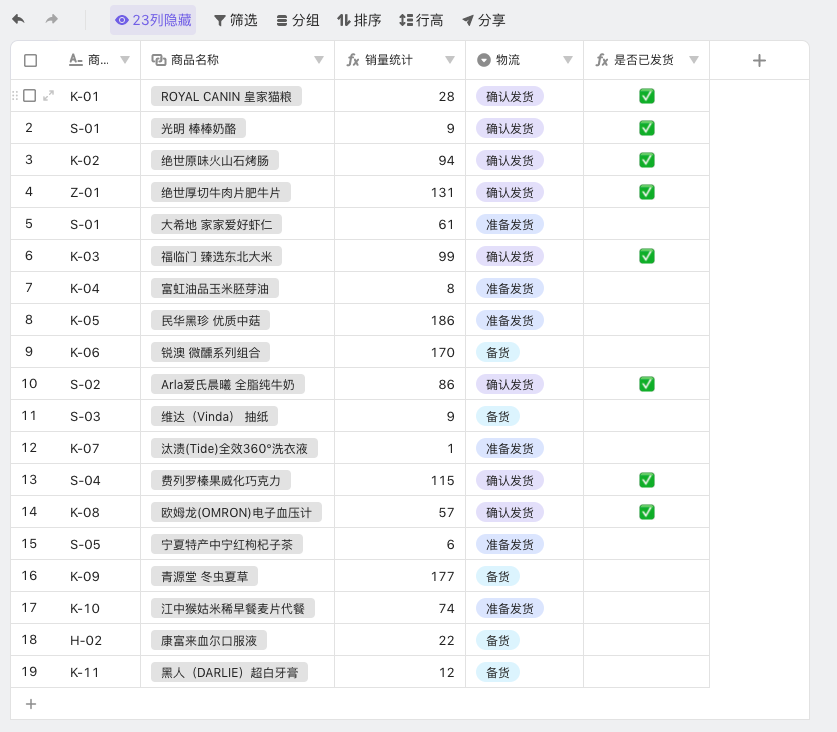The height and width of the screenshot is (732, 837).
Task: Expand row 1 record icon
Action: point(49,96)
